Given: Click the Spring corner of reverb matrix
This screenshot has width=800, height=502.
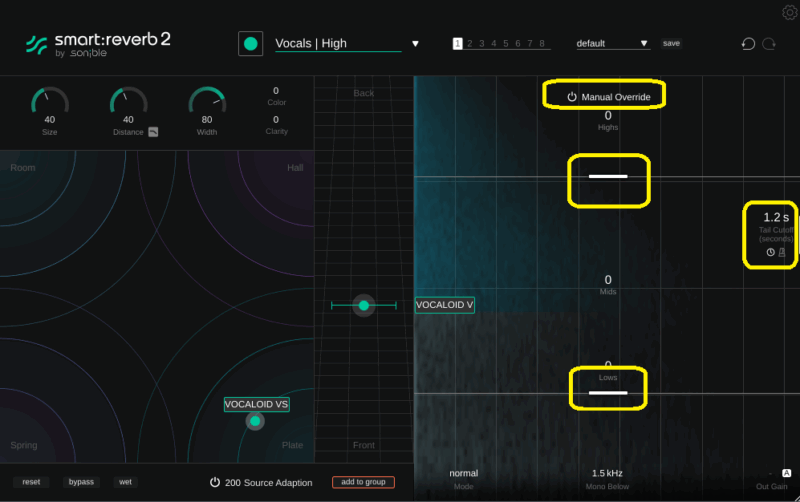Looking at the screenshot, I should pos(23,445).
